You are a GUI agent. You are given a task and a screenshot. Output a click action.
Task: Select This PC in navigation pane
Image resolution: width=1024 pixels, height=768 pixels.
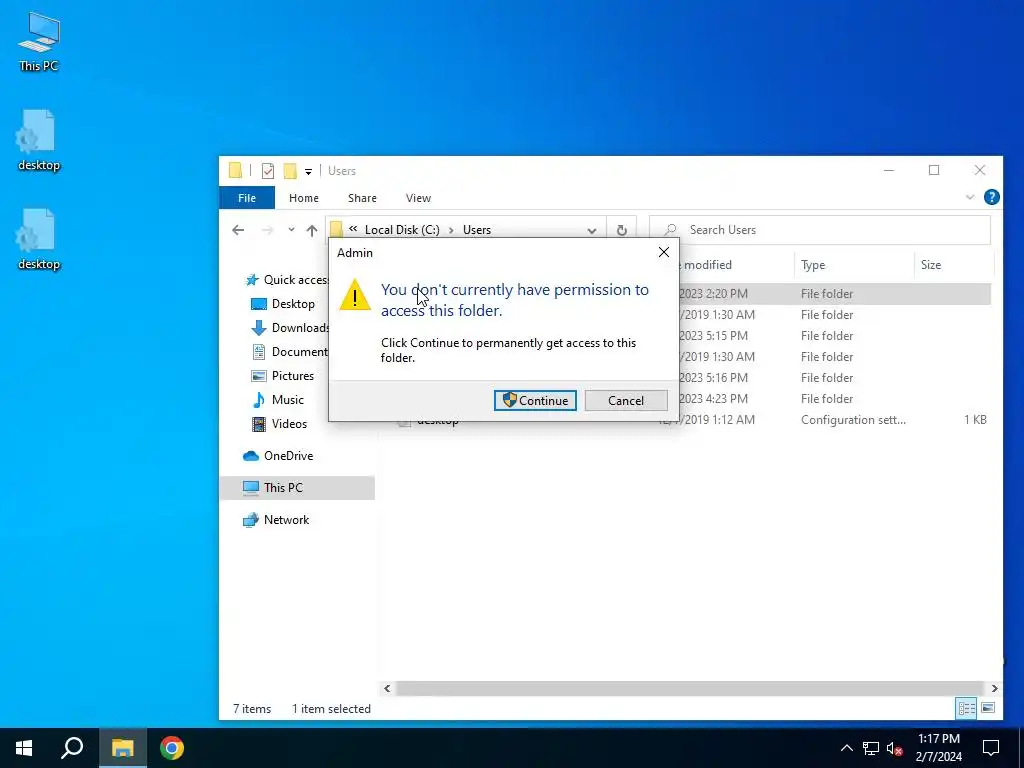tap(297, 488)
